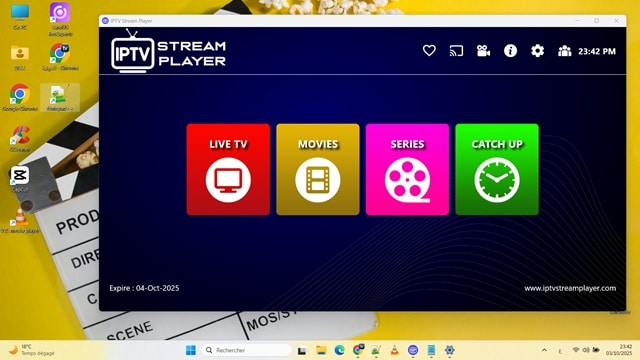This screenshot has height=360, width=640.
Task: Select the CCleaner desktop shortcut
Action: 20,139
